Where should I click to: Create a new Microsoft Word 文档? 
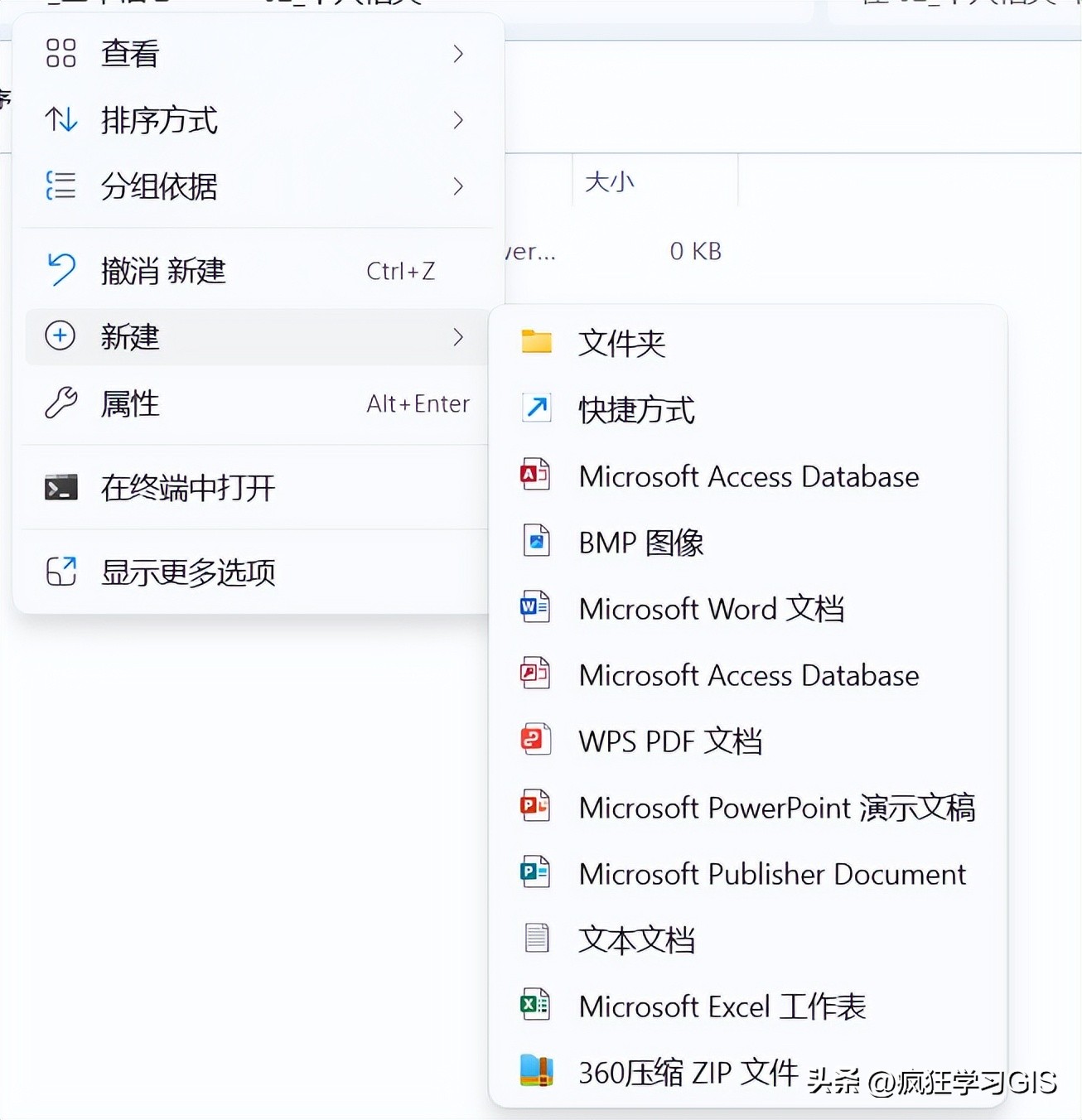(748, 608)
